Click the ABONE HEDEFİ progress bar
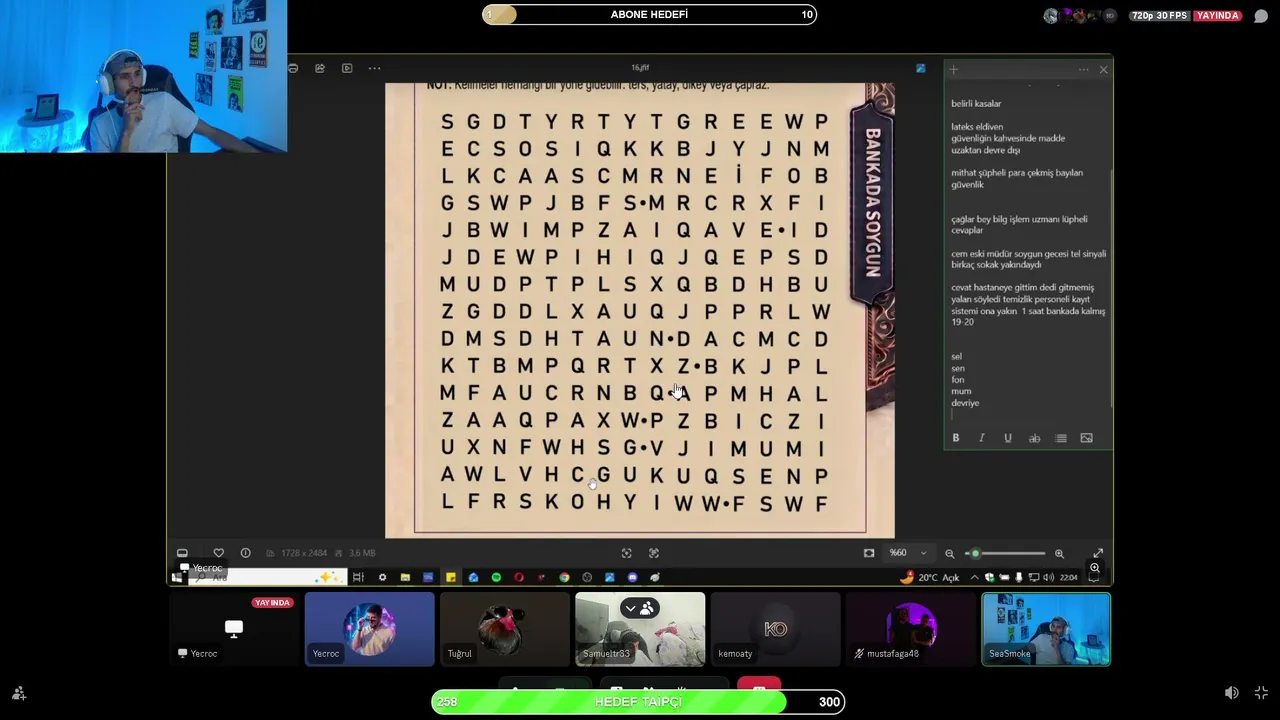Viewport: 1280px width, 720px height. (649, 14)
